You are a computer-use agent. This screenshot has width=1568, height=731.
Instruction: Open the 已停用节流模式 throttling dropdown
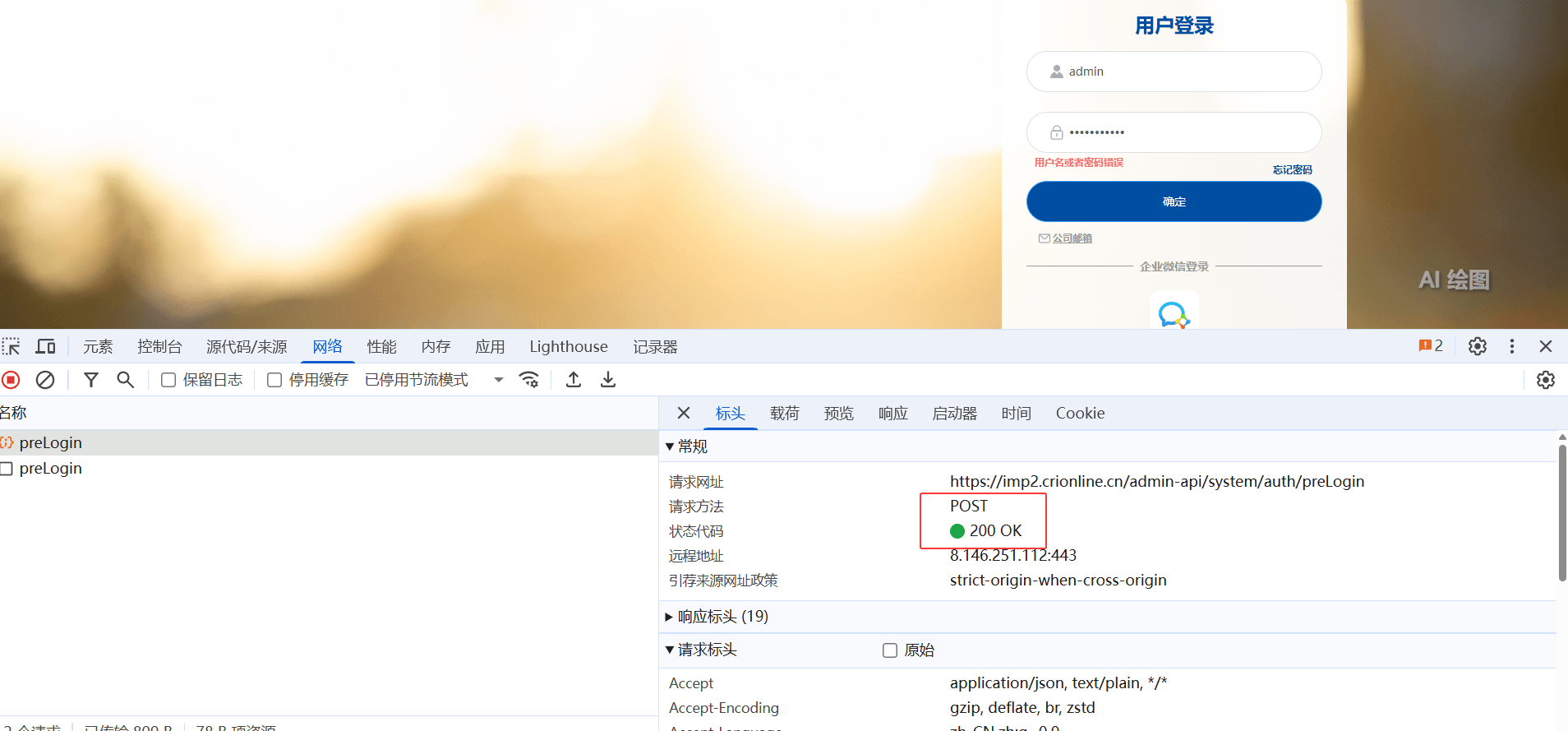[434, 380]
